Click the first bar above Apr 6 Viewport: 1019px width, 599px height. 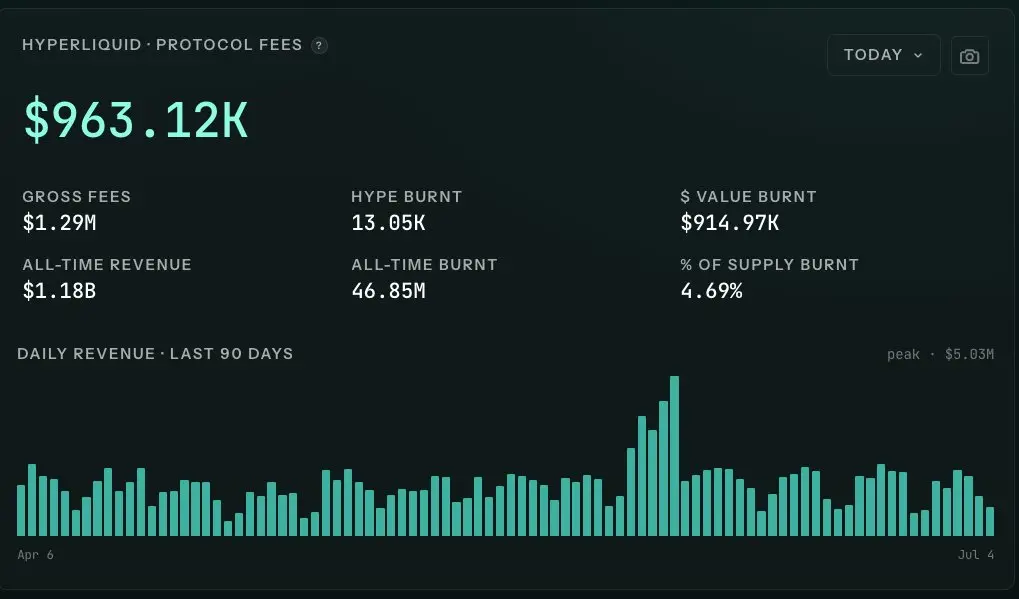click(21, 510)
